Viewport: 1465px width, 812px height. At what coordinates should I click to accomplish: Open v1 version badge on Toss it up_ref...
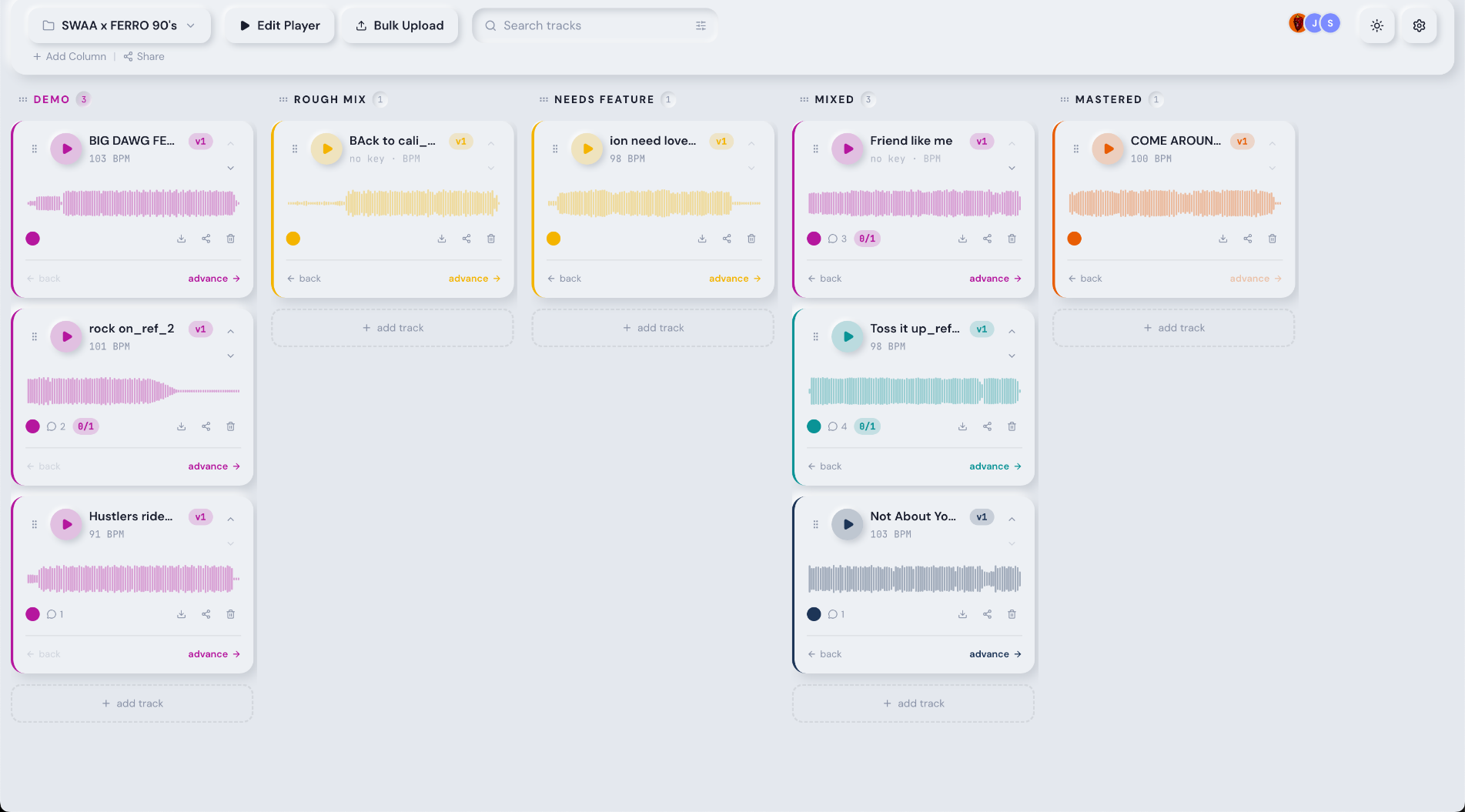point(982,329)
